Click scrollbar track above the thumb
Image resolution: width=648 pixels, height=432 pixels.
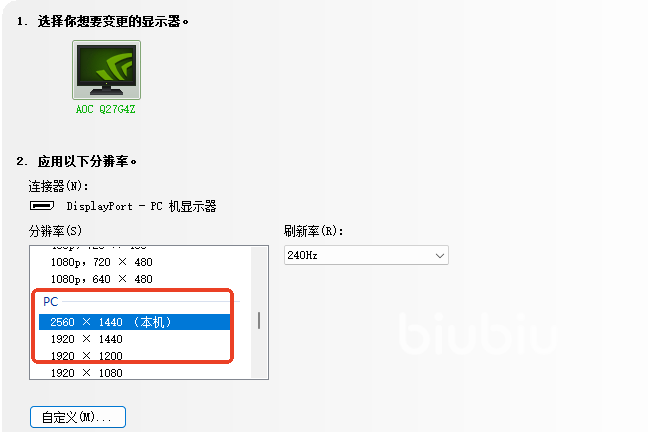(x=259, y=279)
